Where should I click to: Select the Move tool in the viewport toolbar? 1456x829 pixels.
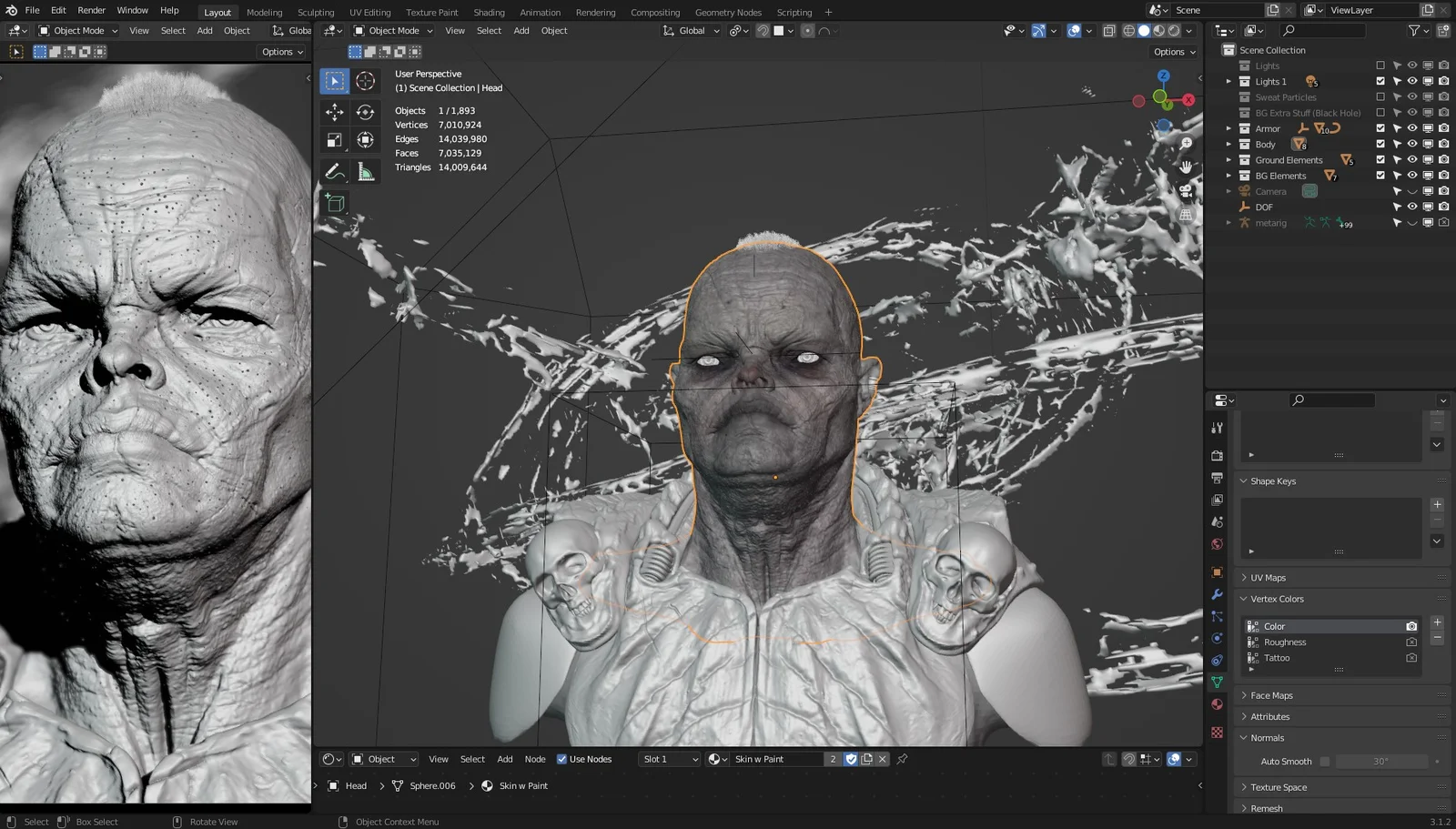[x=335, y=110]
